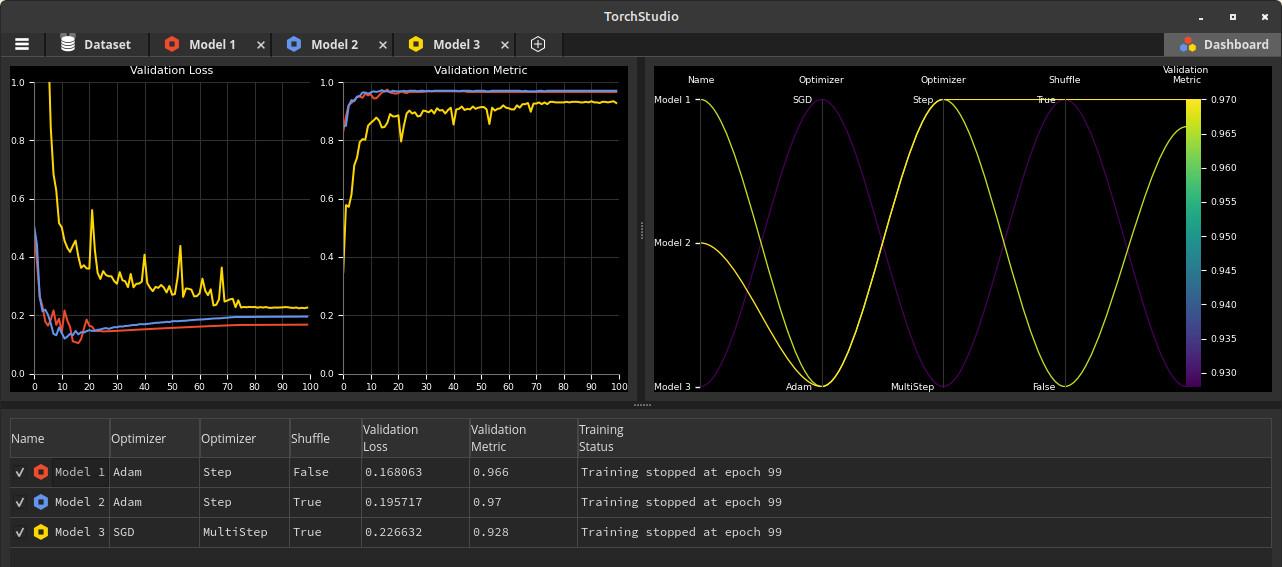Viewport: 1282px width, 567px height.
Task: Disable the Model 3 row checkmark
Action: (x=20, y=532)
